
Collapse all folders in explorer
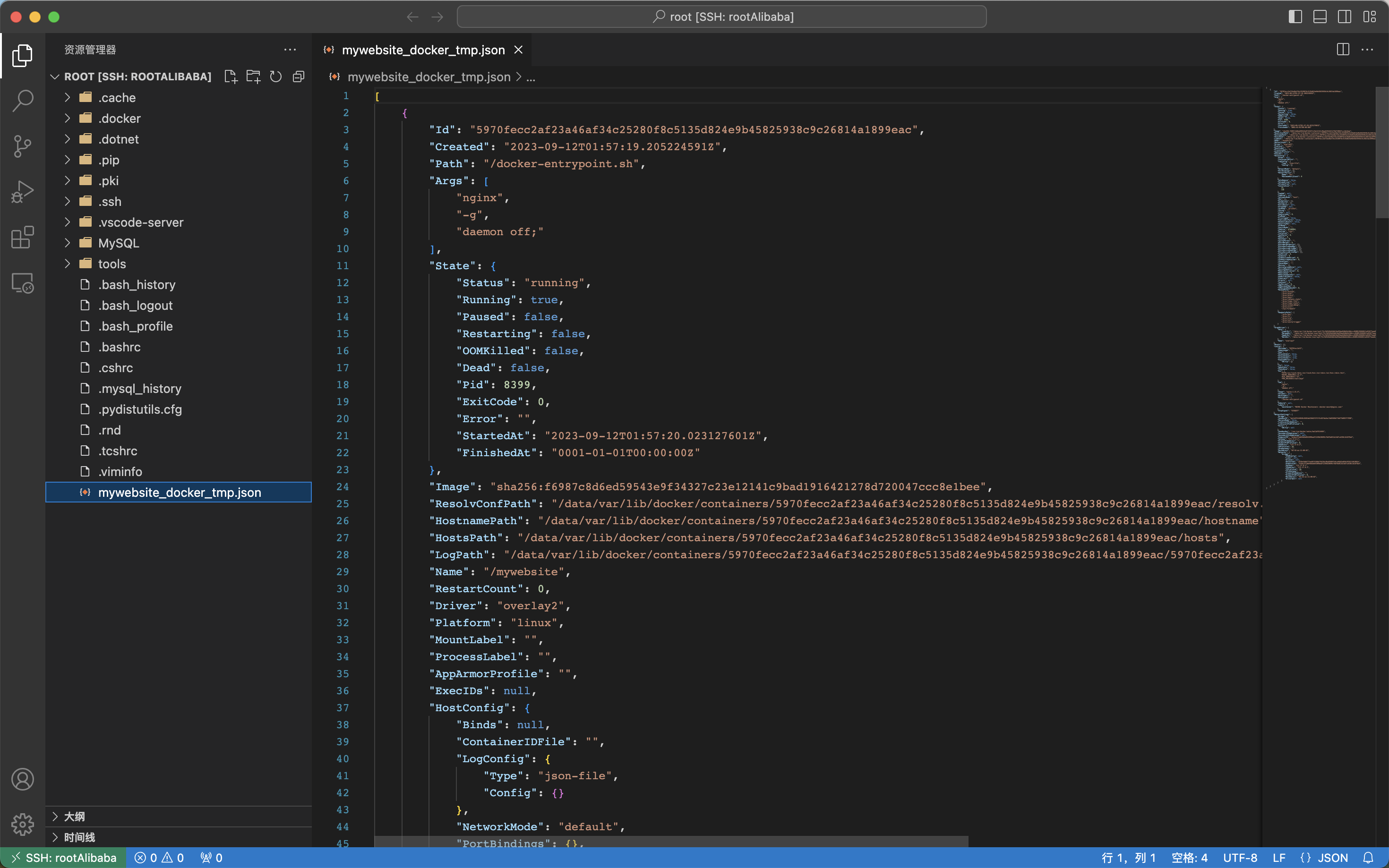[x=299, y=77]
